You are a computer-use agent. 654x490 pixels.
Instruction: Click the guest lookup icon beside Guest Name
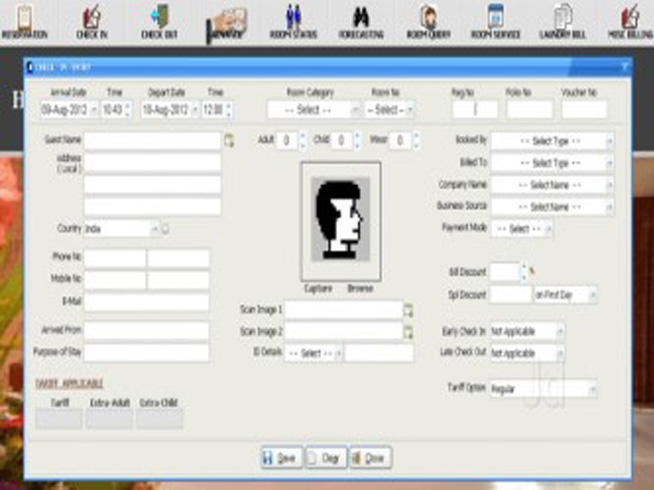(228, 141)
